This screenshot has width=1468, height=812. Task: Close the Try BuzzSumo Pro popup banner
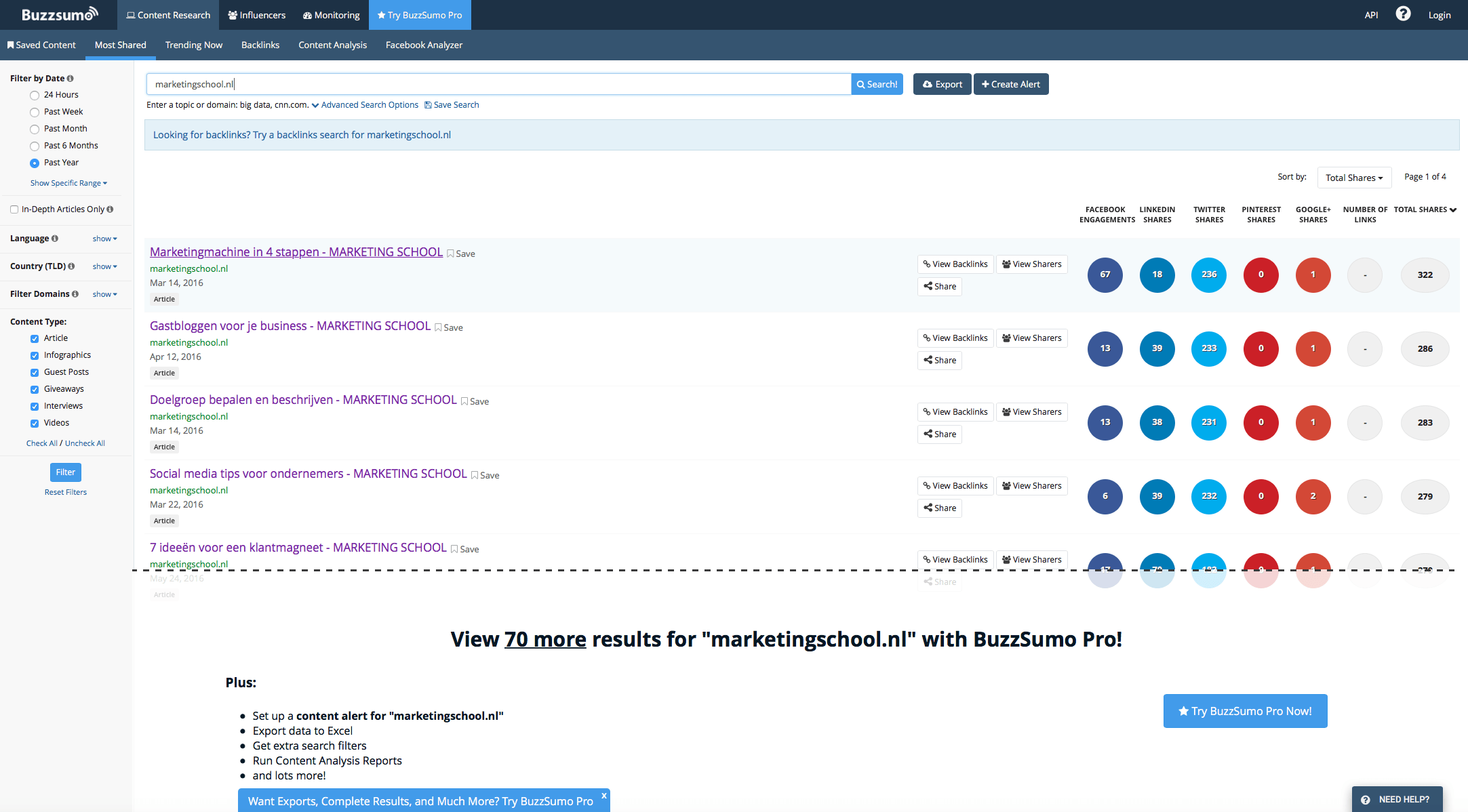tap(603, 796)
